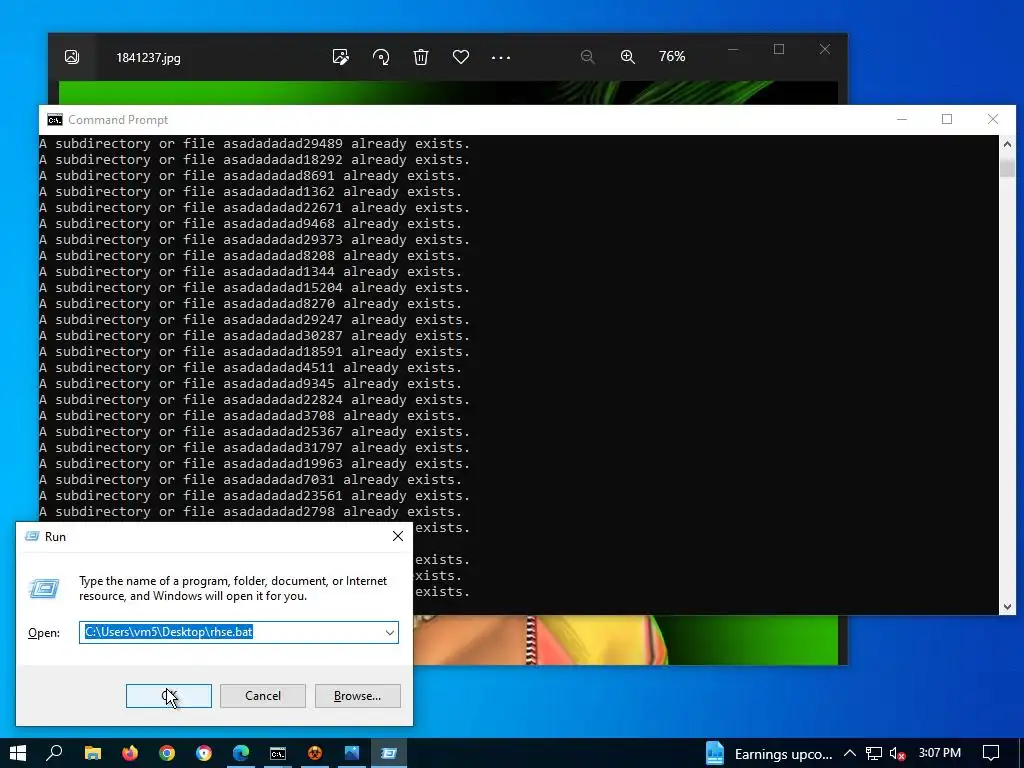Add the photo to favorites with the heart
The width and height of the screenshot is (1024, 768).
(x=461, y=57)
